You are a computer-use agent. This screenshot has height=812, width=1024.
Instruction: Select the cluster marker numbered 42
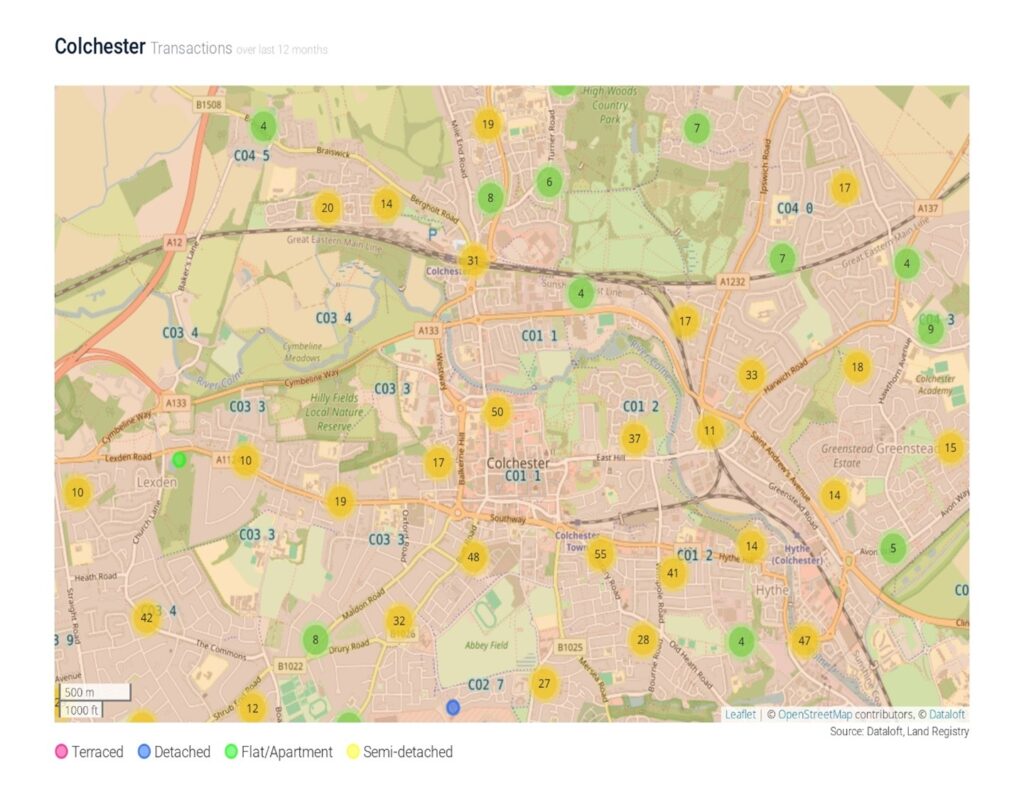pos(147,618)
